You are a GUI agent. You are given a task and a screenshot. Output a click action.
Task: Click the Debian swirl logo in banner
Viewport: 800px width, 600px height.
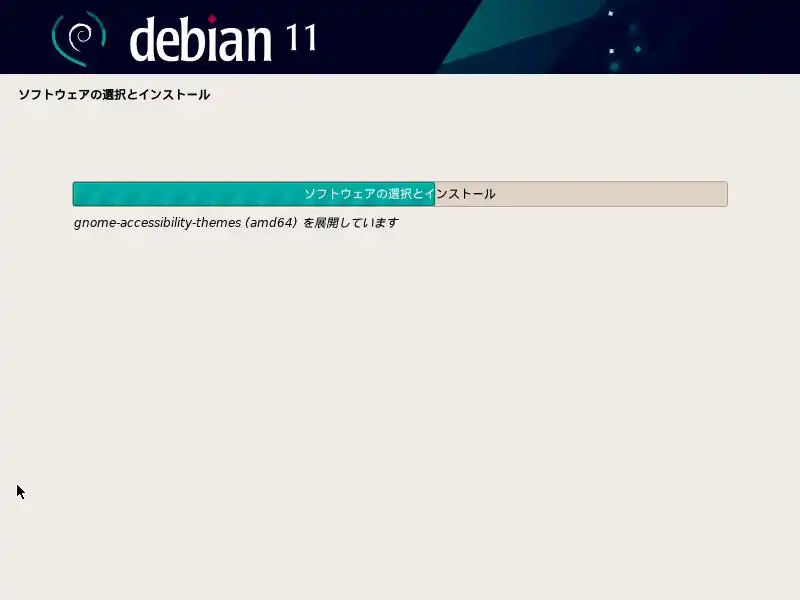coord(79,39)
